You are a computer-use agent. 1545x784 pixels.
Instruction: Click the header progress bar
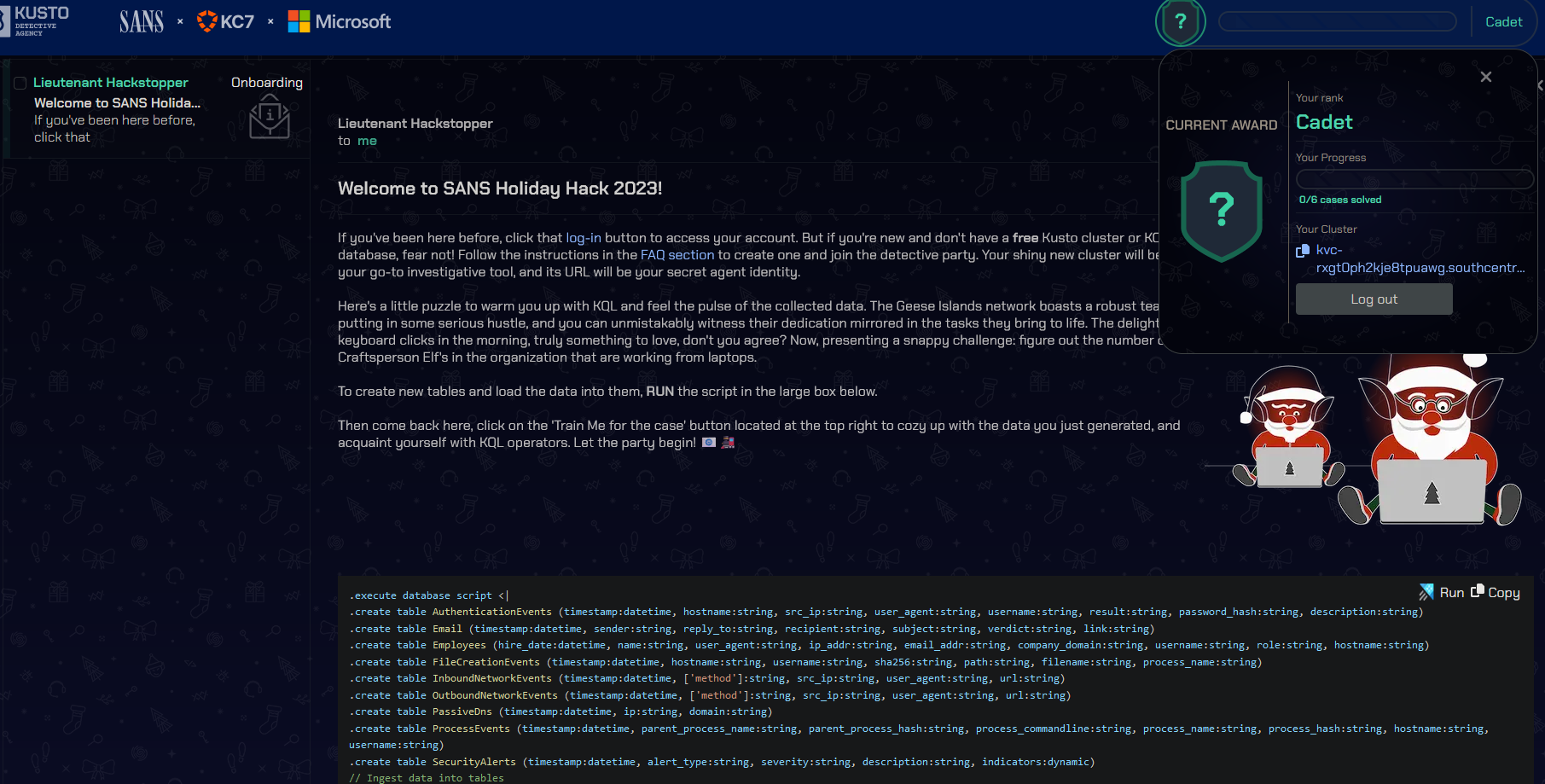[x=1337, y=21]
